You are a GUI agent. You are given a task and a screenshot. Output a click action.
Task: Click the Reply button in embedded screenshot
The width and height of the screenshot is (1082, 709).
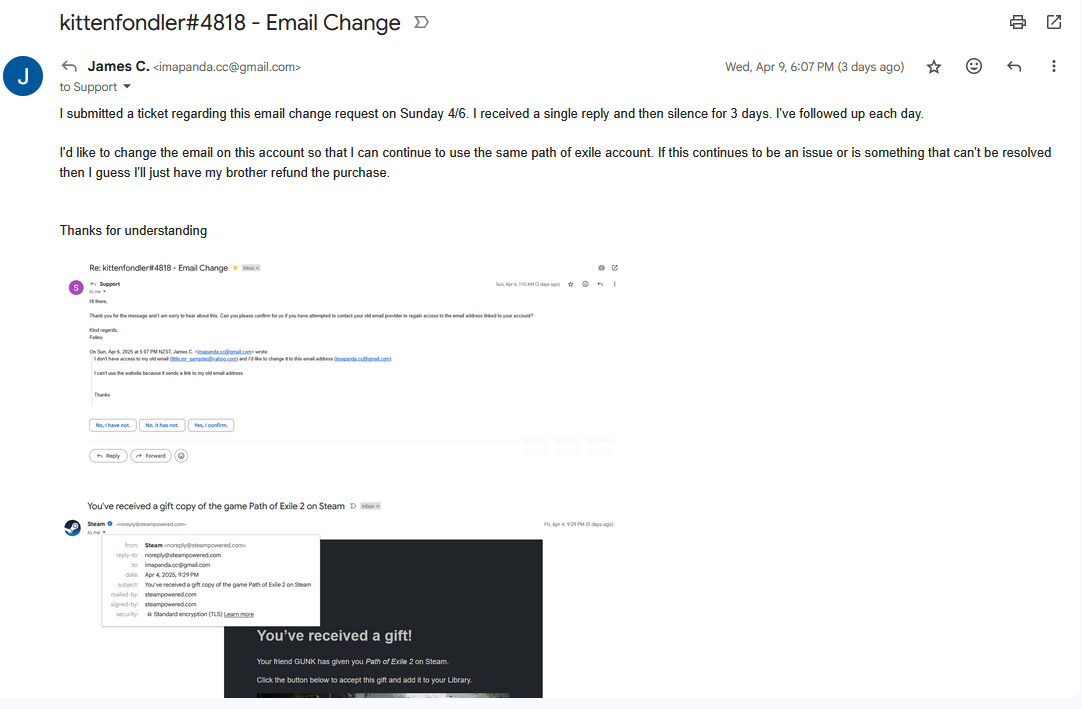coord(108,456)
